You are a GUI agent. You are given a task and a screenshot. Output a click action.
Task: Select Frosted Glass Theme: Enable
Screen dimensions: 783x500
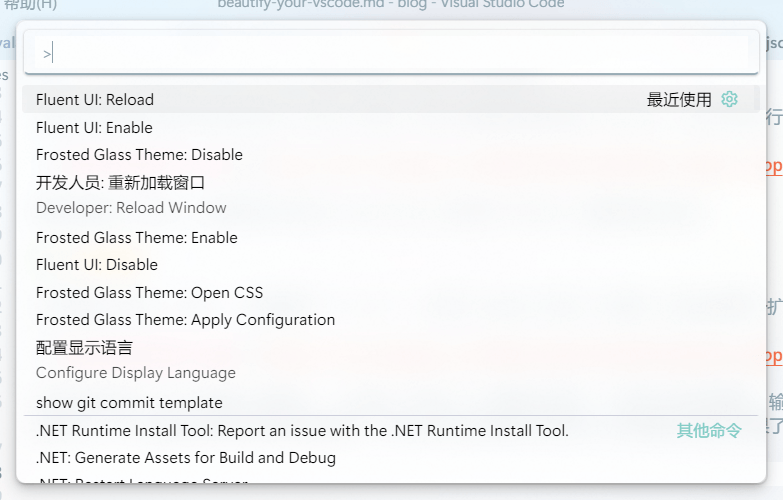coord(137,238)
